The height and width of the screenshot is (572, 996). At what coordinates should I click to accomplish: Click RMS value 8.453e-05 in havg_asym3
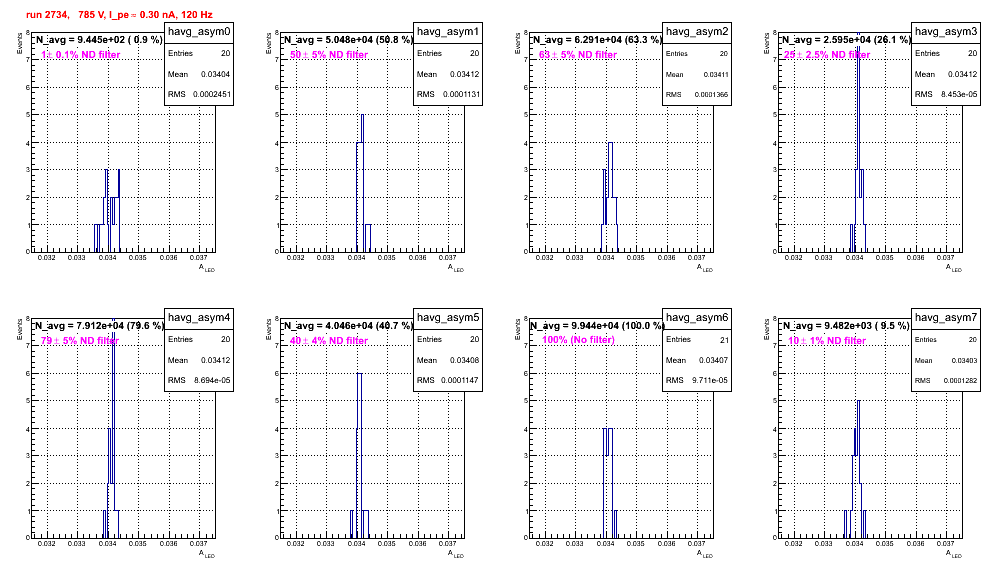[x=959, y=94]
